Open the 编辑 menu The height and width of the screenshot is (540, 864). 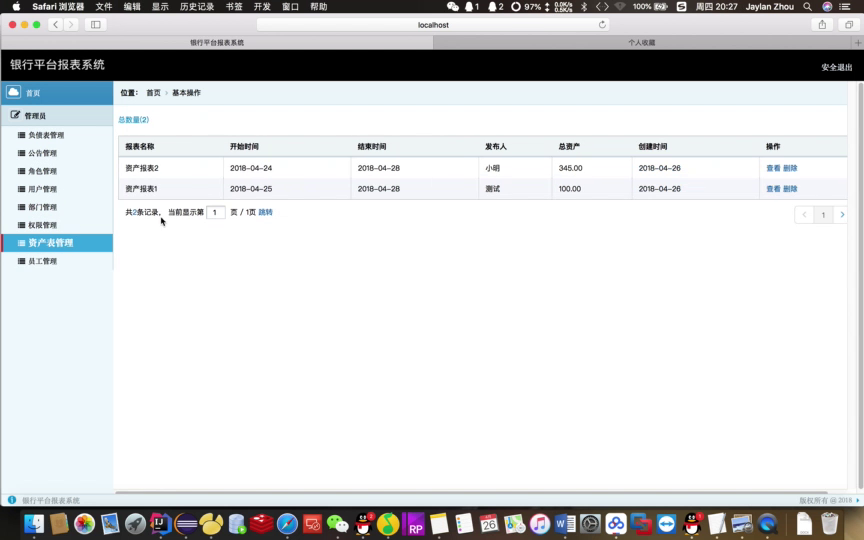132,7
